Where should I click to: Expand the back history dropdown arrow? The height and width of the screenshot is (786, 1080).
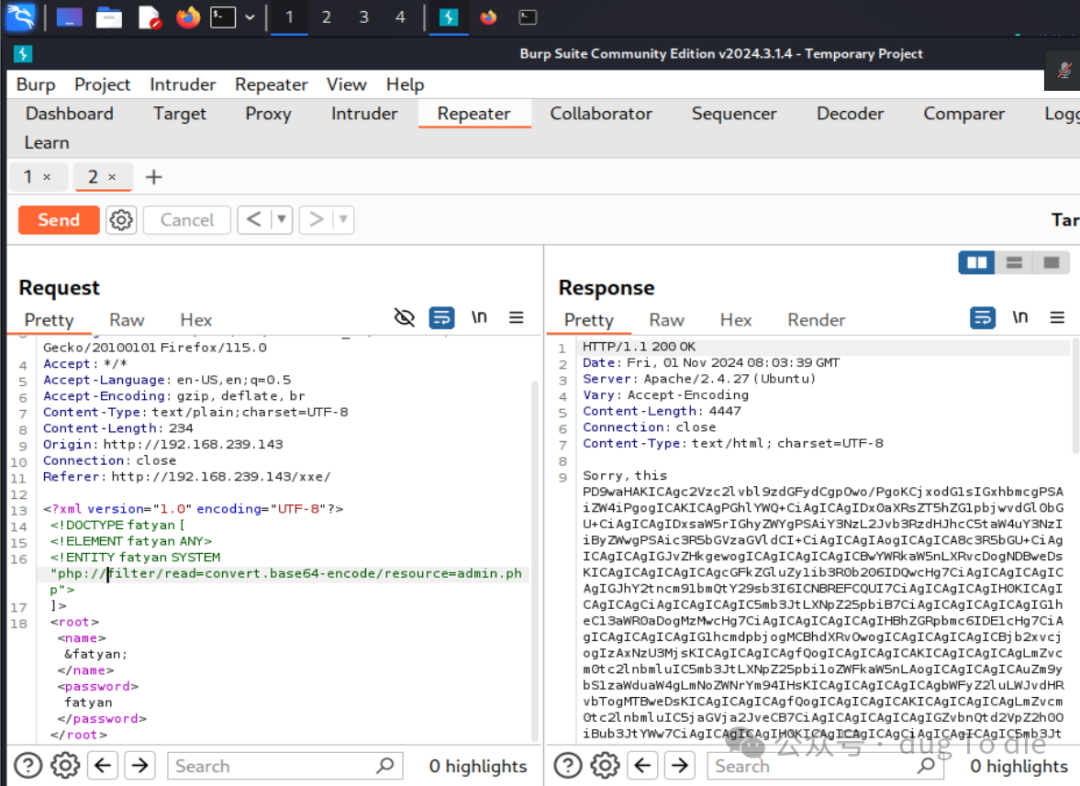[282, 220]
